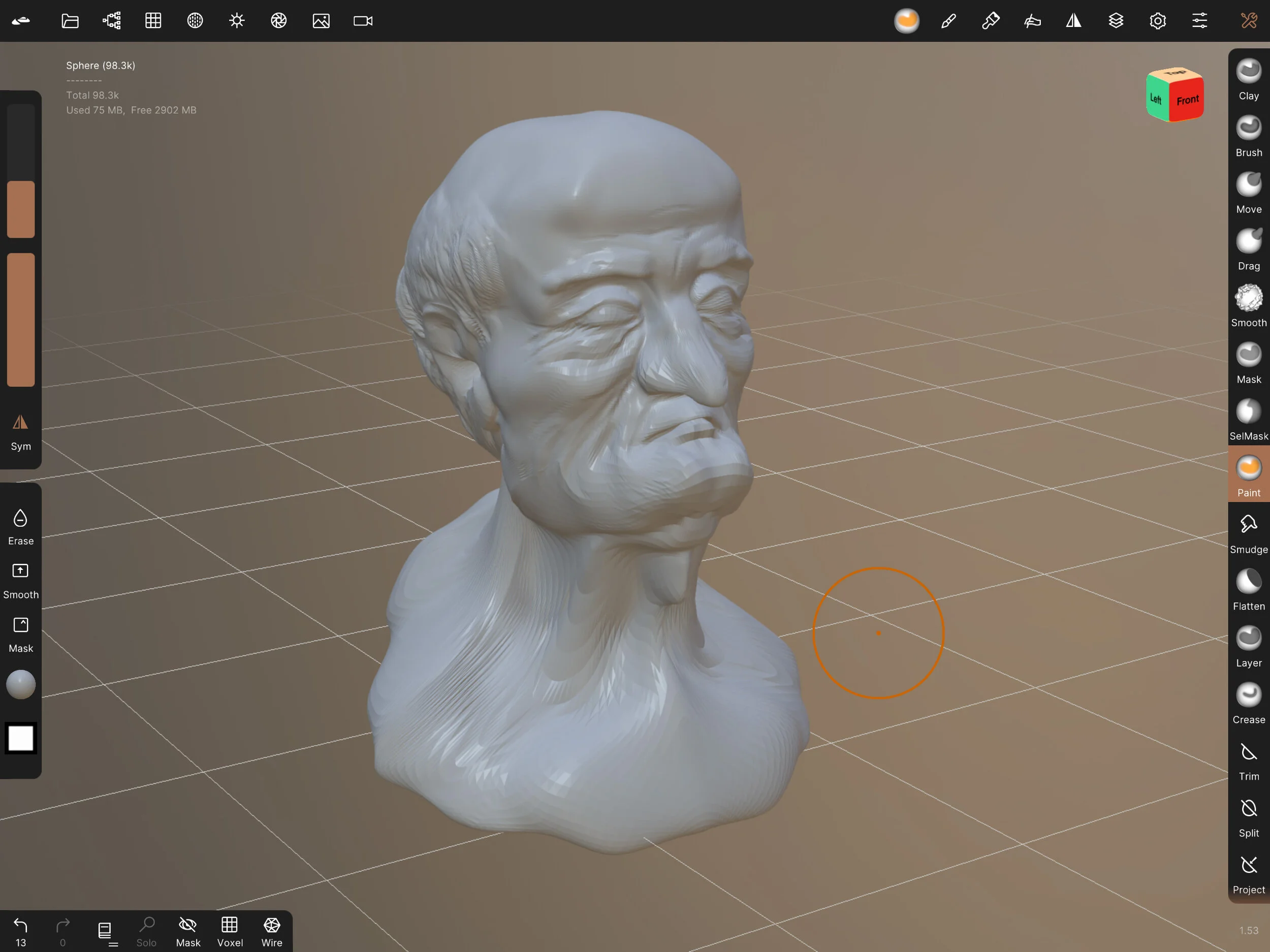Toggle Mask visibility in bottom bar

[188, 931]
